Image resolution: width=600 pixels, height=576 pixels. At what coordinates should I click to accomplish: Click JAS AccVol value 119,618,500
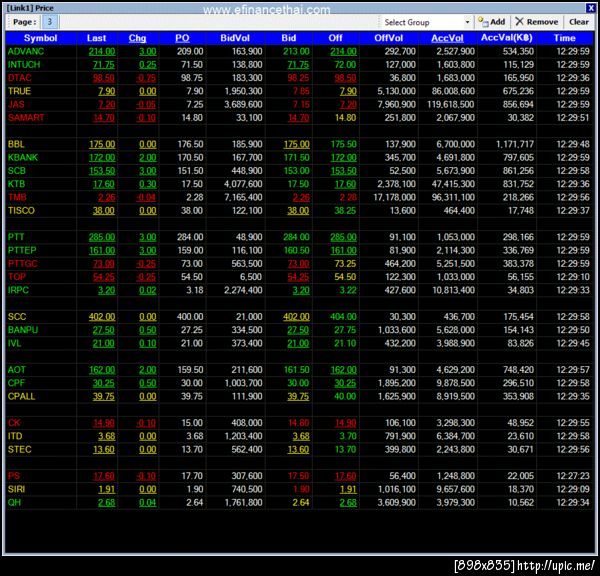coord(451,104)
